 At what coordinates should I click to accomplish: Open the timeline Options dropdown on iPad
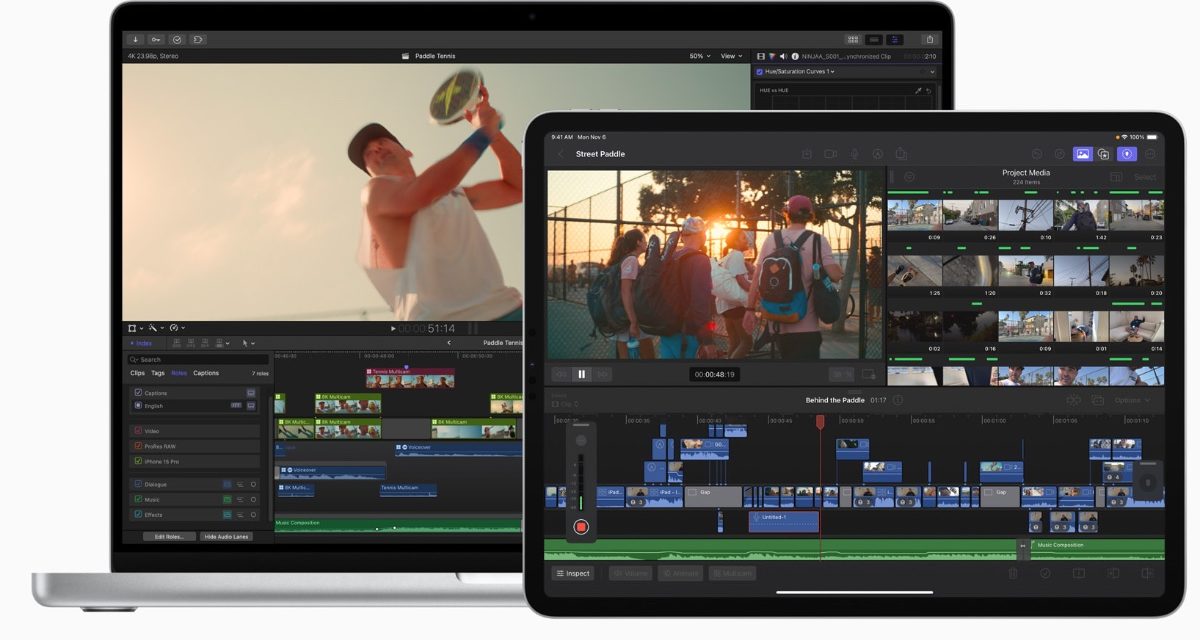tap(1130, 400)
